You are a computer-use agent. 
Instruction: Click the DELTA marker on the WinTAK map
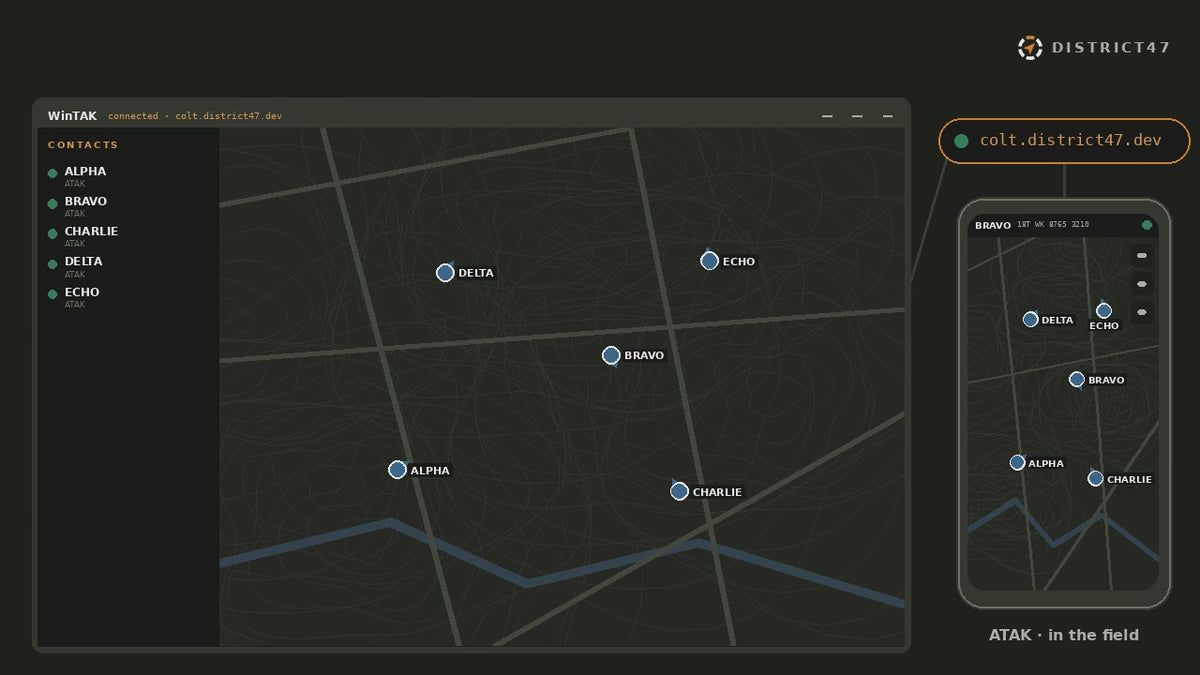445,273
